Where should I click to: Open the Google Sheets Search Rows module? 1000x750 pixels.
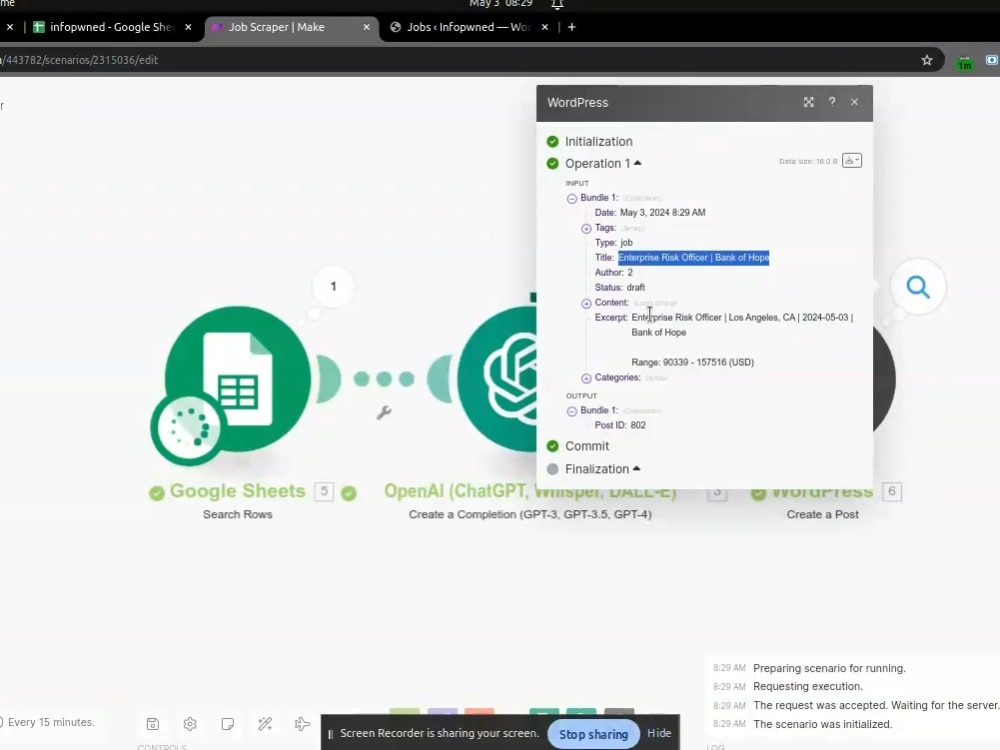(237, 379)
